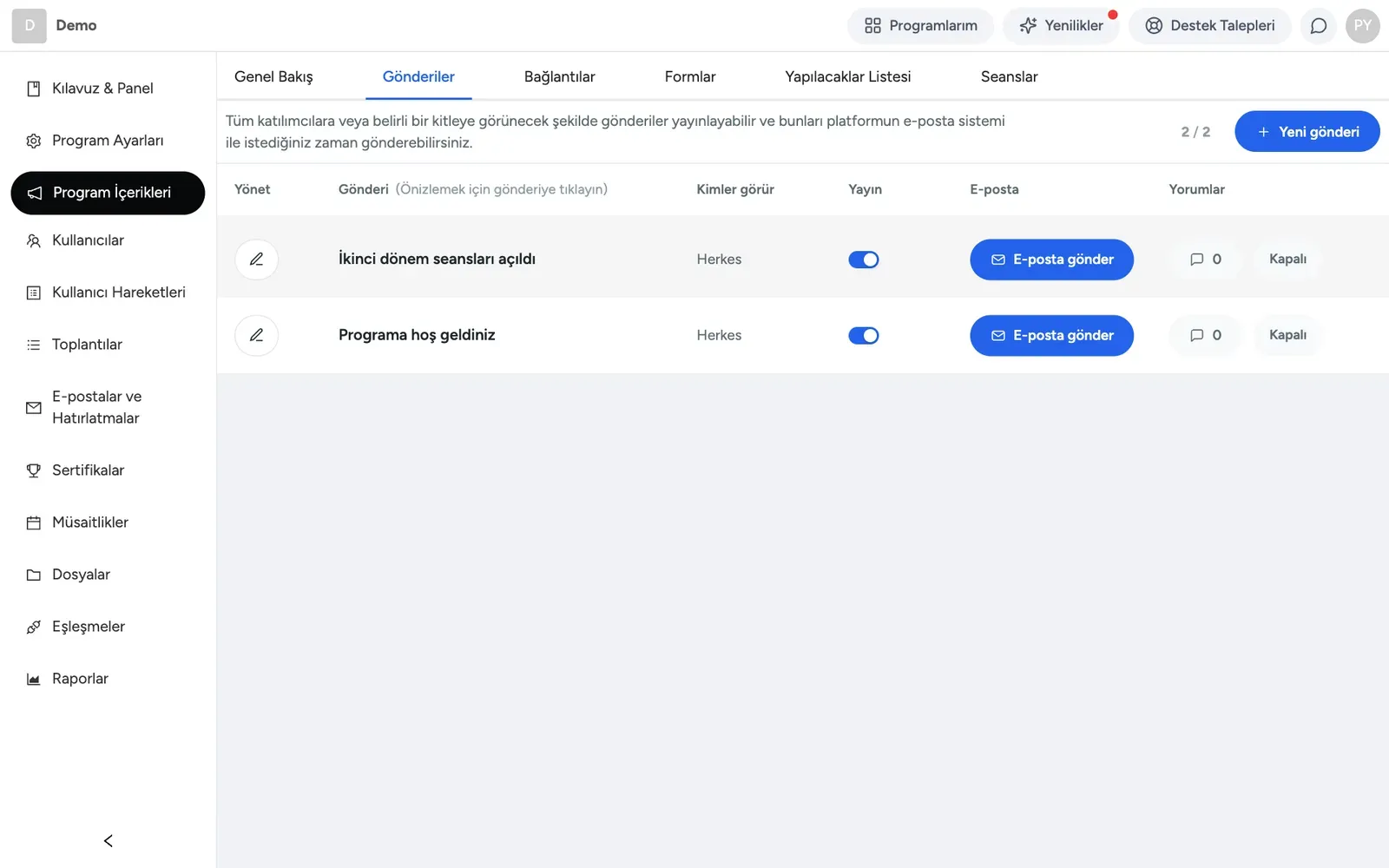Switch to Bağlantılar tab

coord(559,76)
